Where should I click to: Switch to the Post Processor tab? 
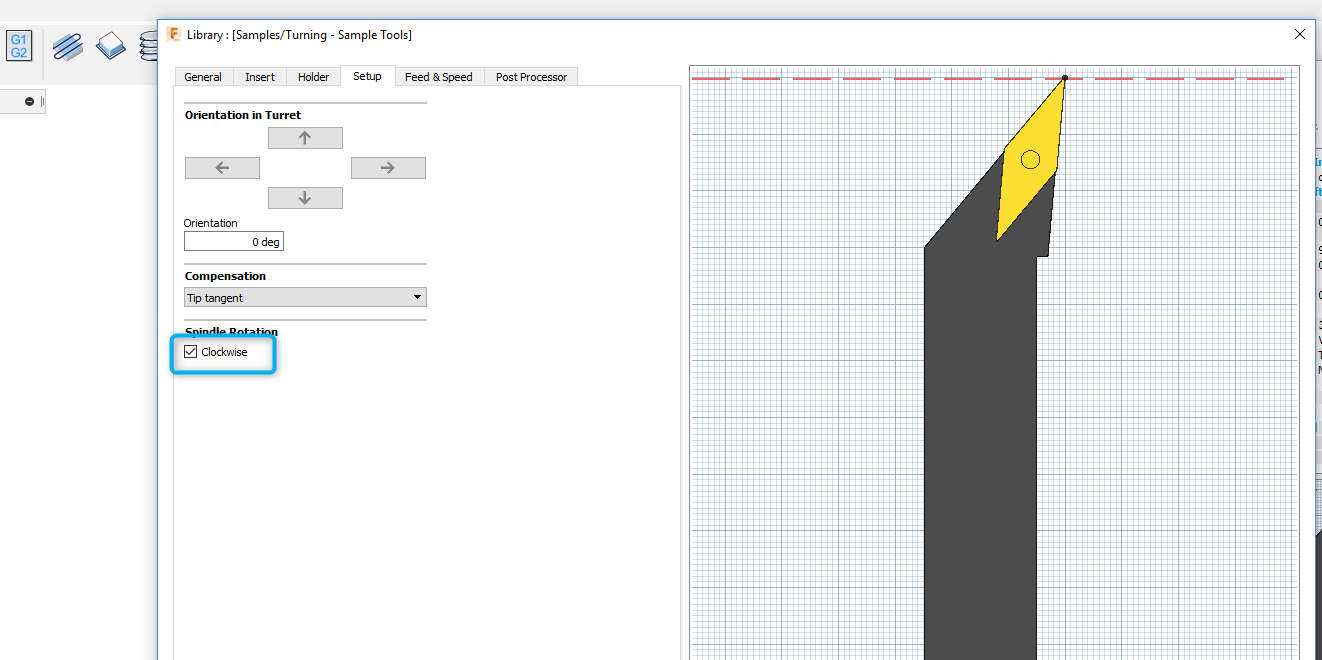(x=531, y=76)
